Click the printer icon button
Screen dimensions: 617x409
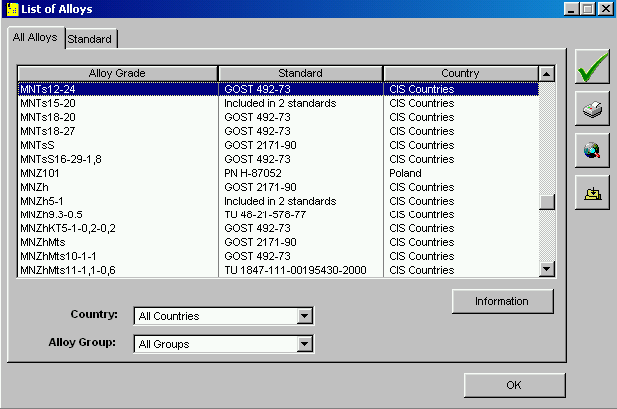tap(592, 109)
